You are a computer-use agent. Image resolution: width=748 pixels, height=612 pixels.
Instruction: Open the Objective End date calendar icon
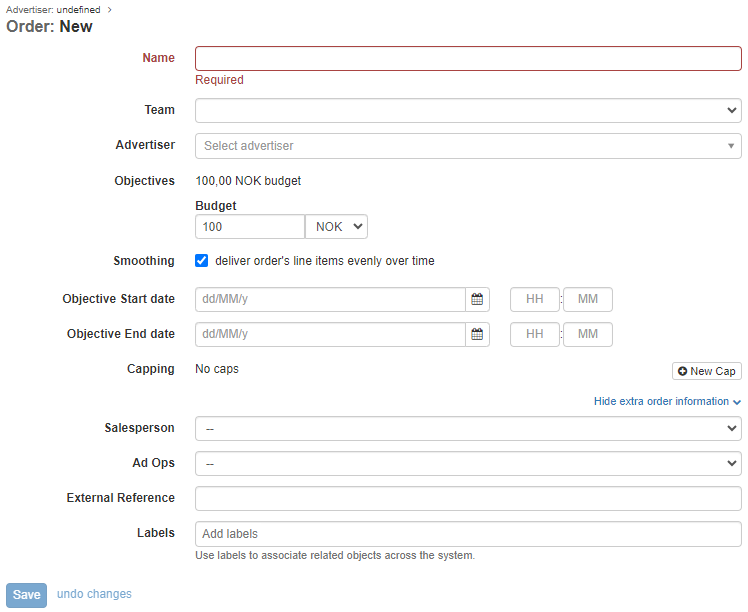pyautogui.click(x=477, y=334)
